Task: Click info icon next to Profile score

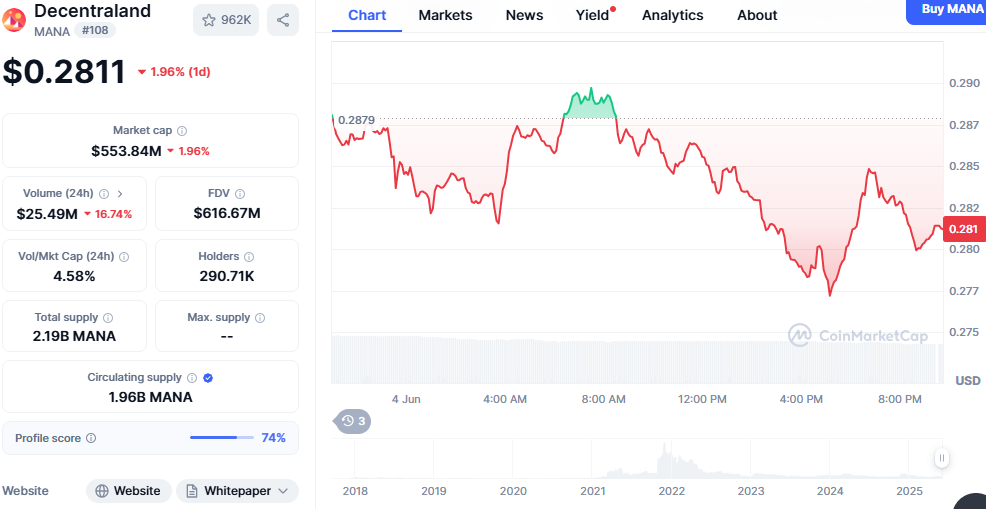Action: tap(91, 438)
